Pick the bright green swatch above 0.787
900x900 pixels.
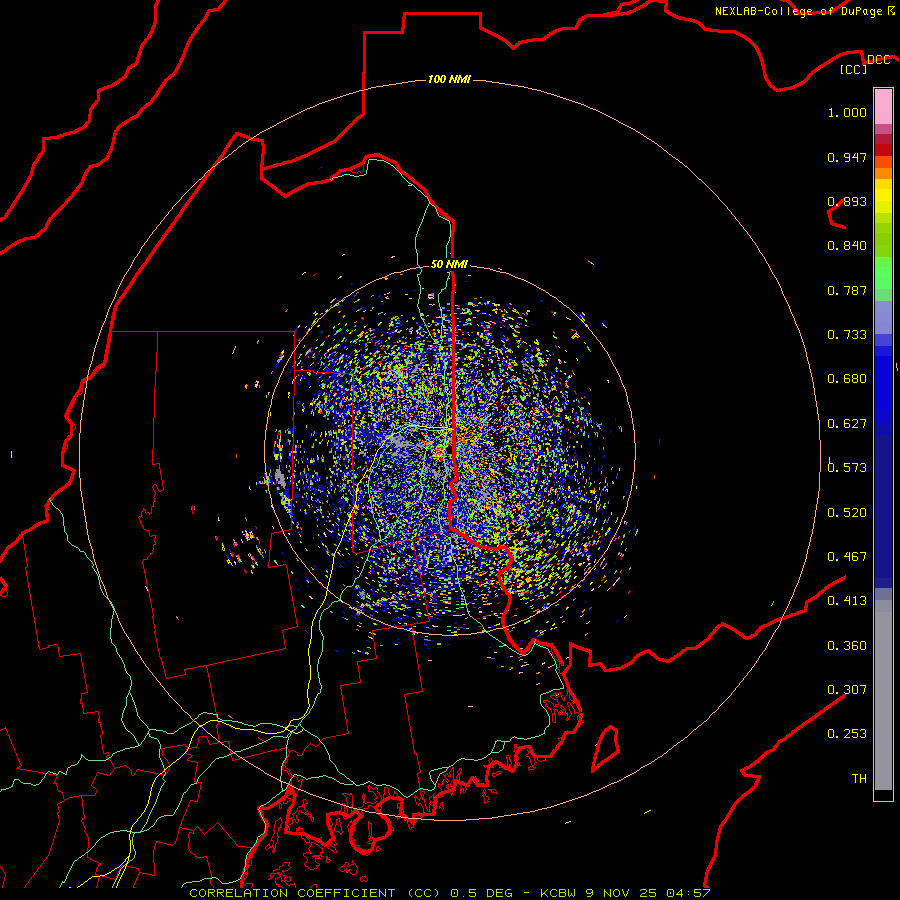[x=883, y=273]
